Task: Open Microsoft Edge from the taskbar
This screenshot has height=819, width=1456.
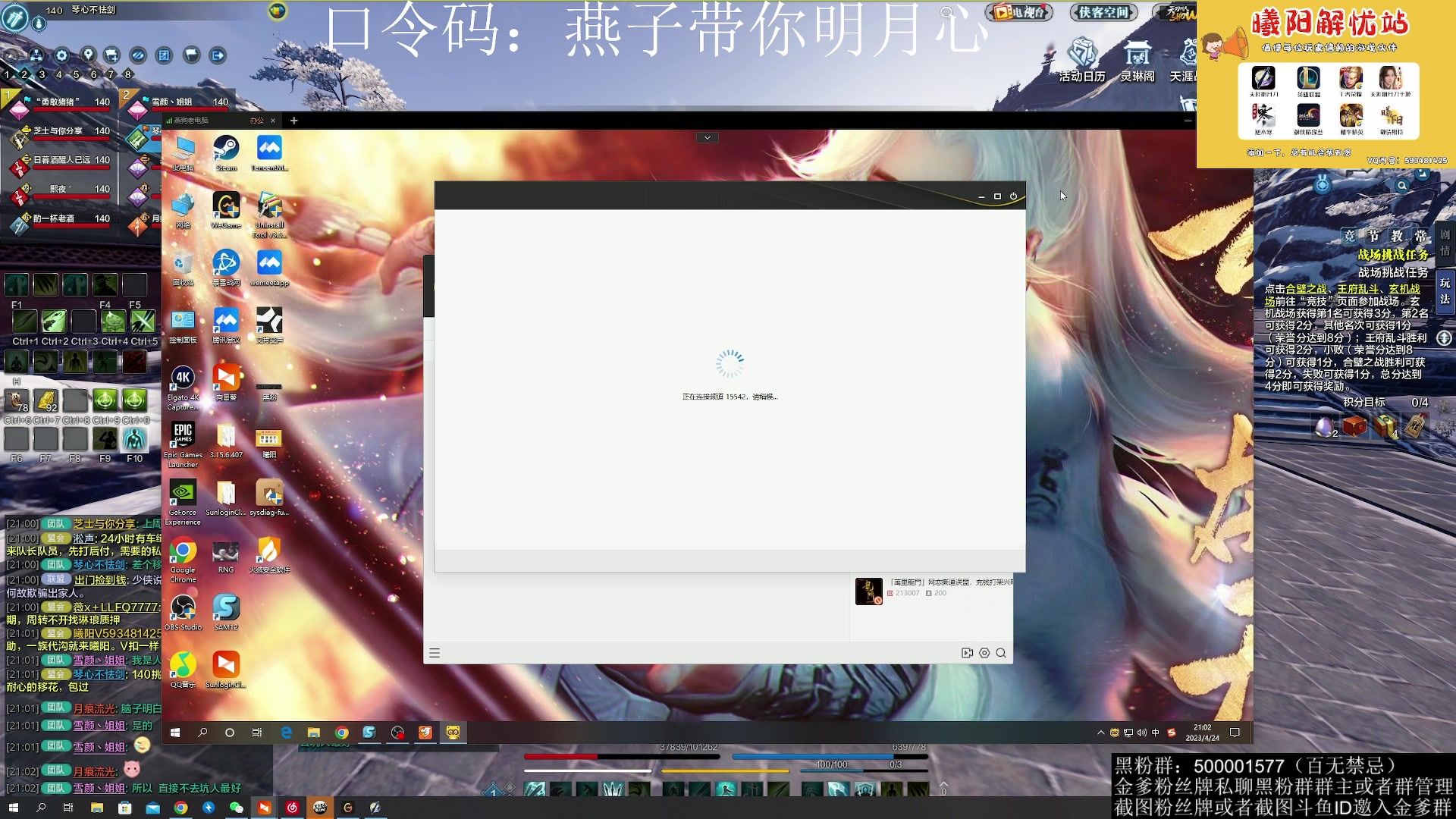Action: pos(285,733)
